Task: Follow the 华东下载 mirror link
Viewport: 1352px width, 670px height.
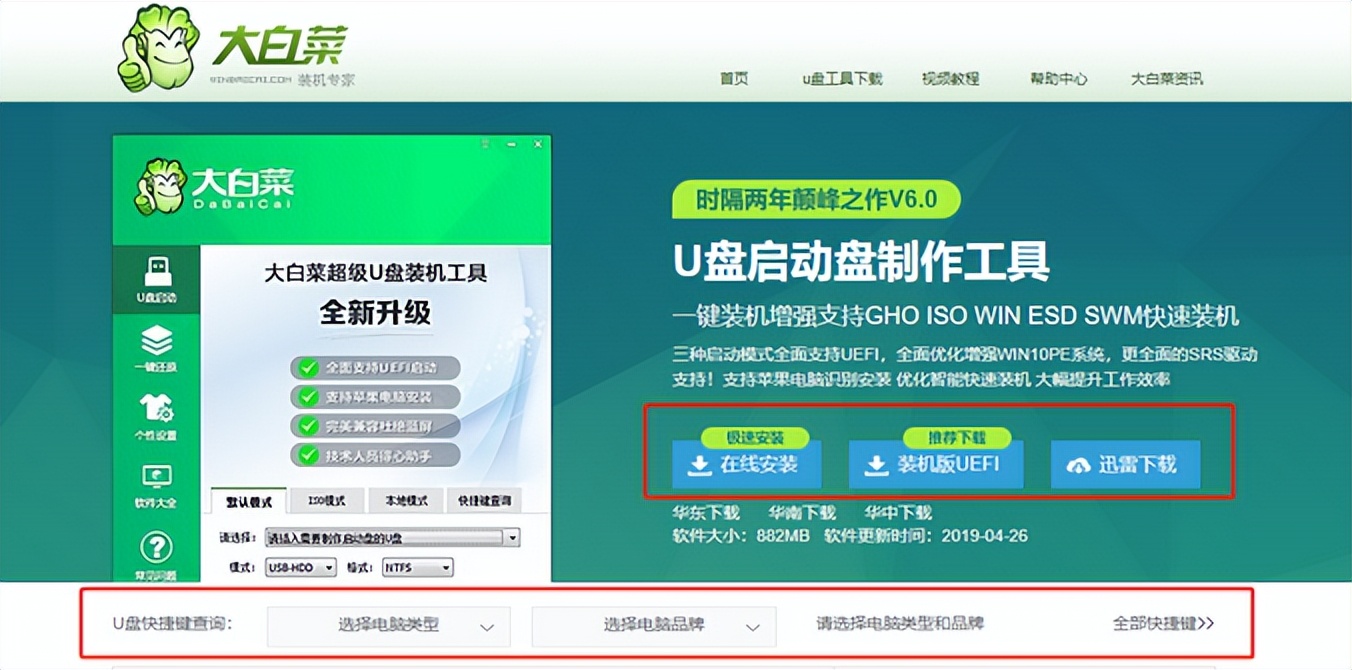Action: tap(706, 513)
